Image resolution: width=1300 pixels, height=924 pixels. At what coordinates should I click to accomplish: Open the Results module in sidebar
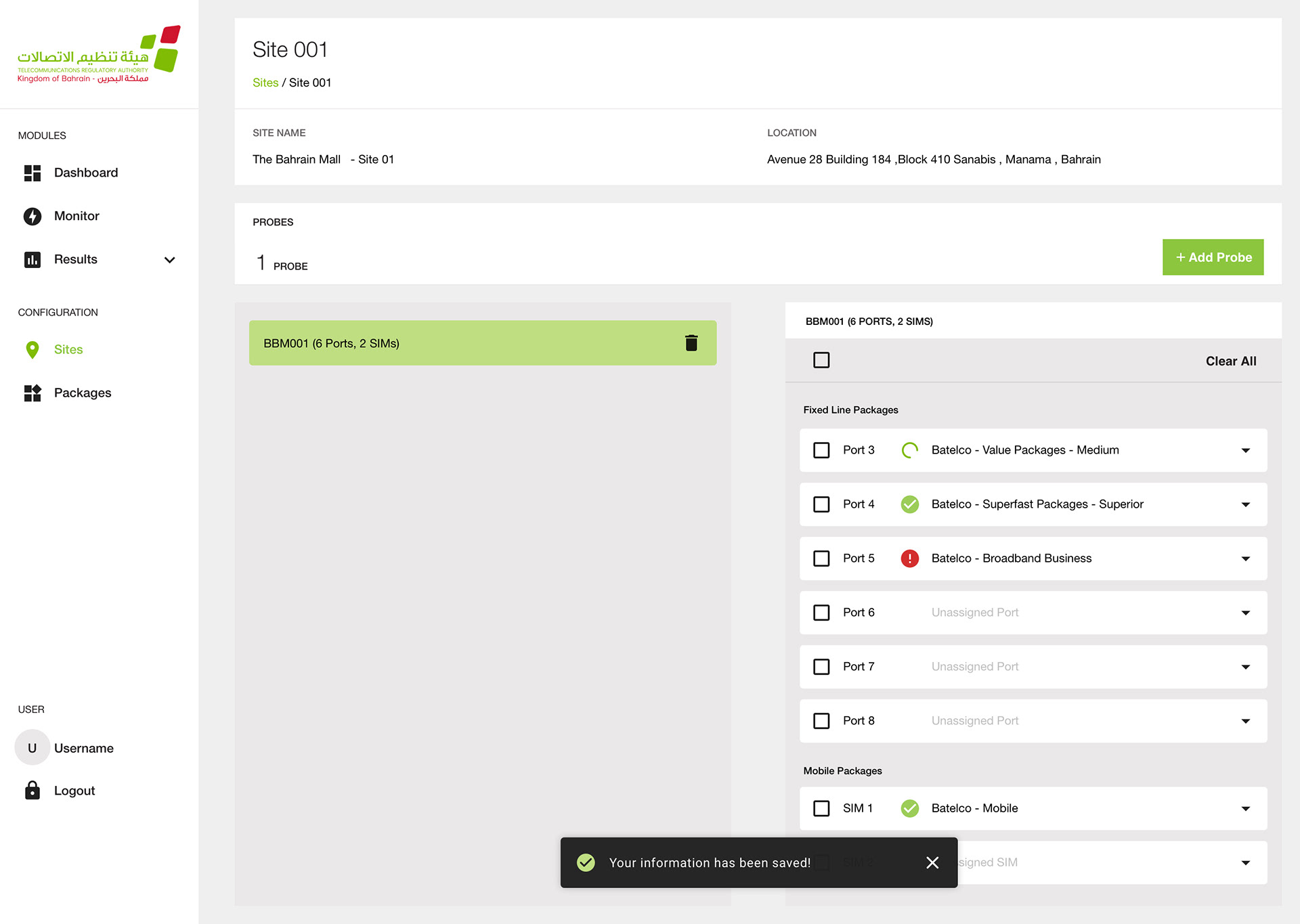pyautogui.click(x=76, y=259)
